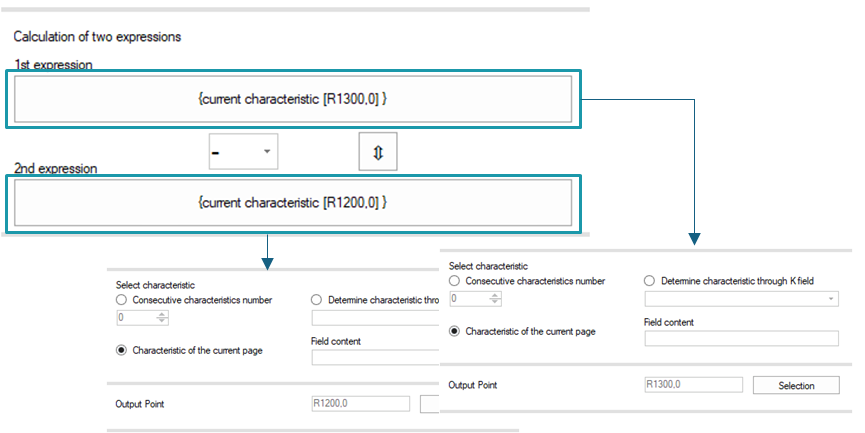Click the Selection button
The width and height of the screenshot is (865, 433).
point(796,386)
